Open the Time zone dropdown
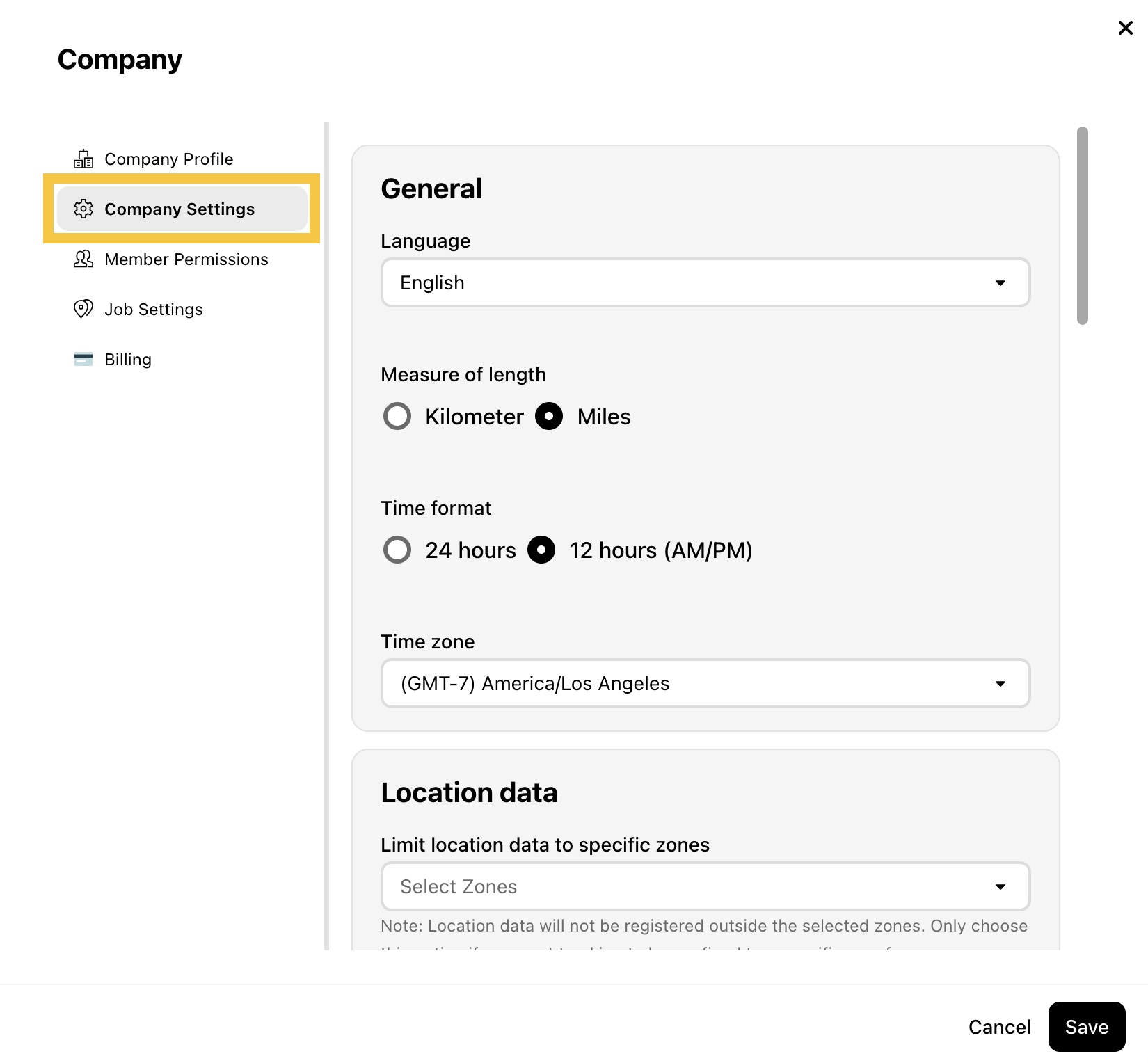 coord(705,683)
